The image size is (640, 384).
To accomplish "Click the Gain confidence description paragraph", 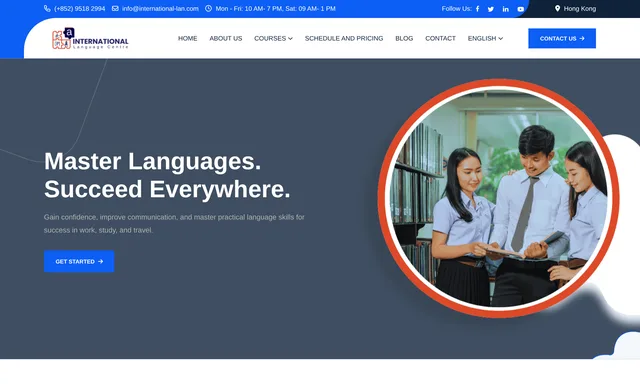I will point(174,224).
